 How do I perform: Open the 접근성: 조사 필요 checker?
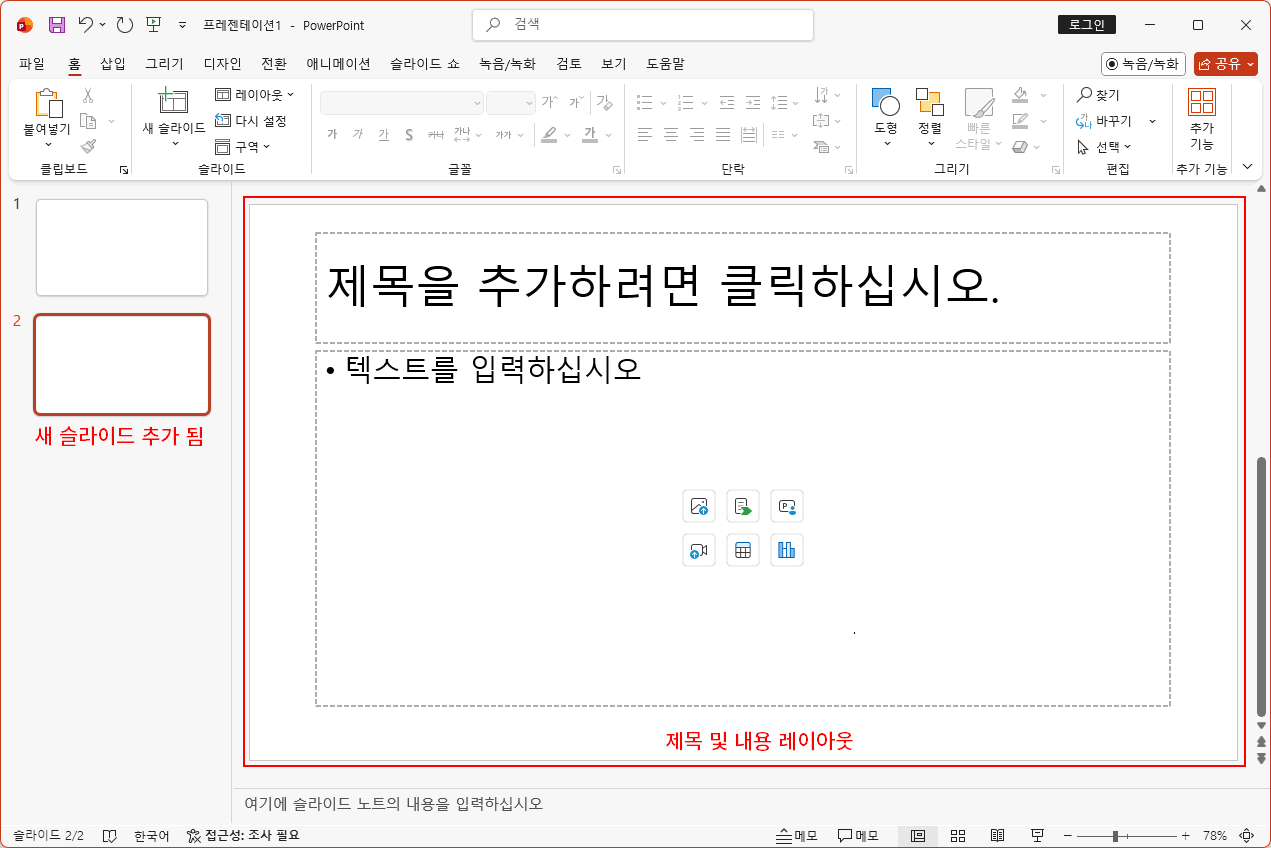[240, 835]
